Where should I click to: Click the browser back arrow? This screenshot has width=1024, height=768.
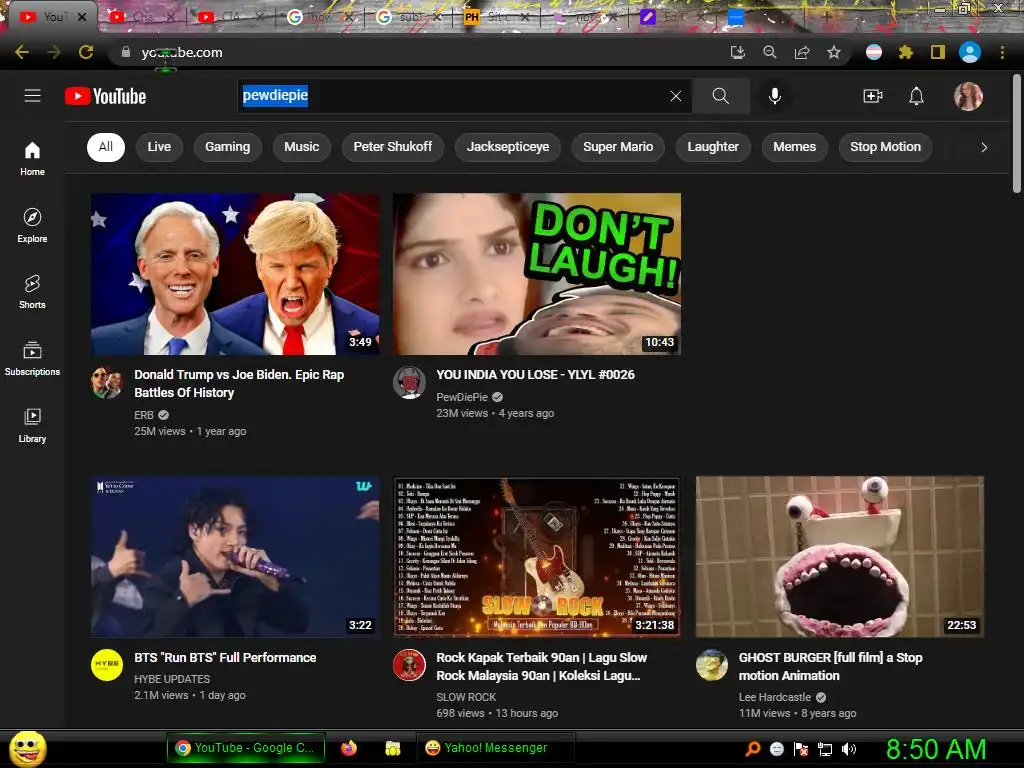22,52
